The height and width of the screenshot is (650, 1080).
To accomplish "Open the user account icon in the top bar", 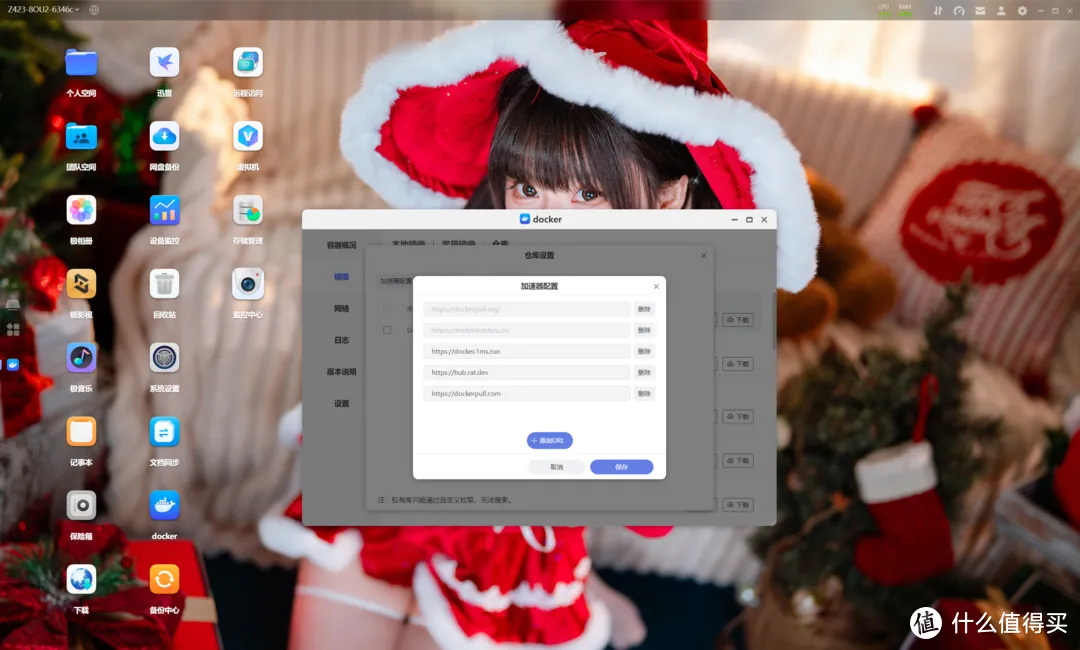I will 1001,10.
